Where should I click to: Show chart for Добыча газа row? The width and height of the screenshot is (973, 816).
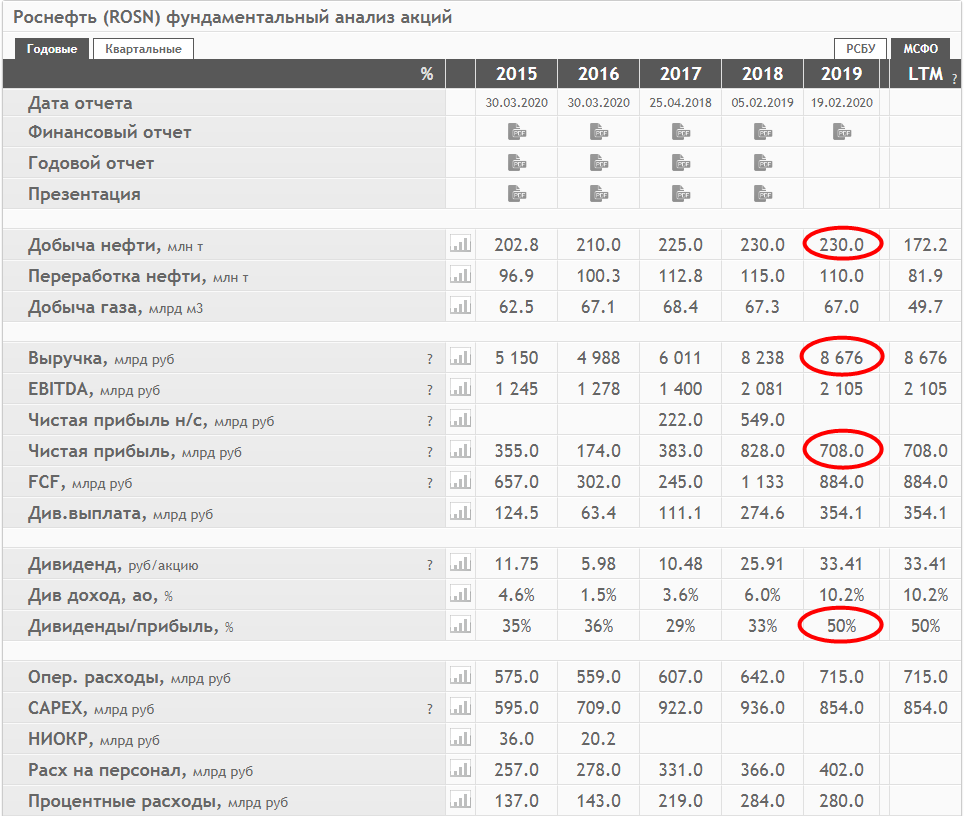point(460,306)
